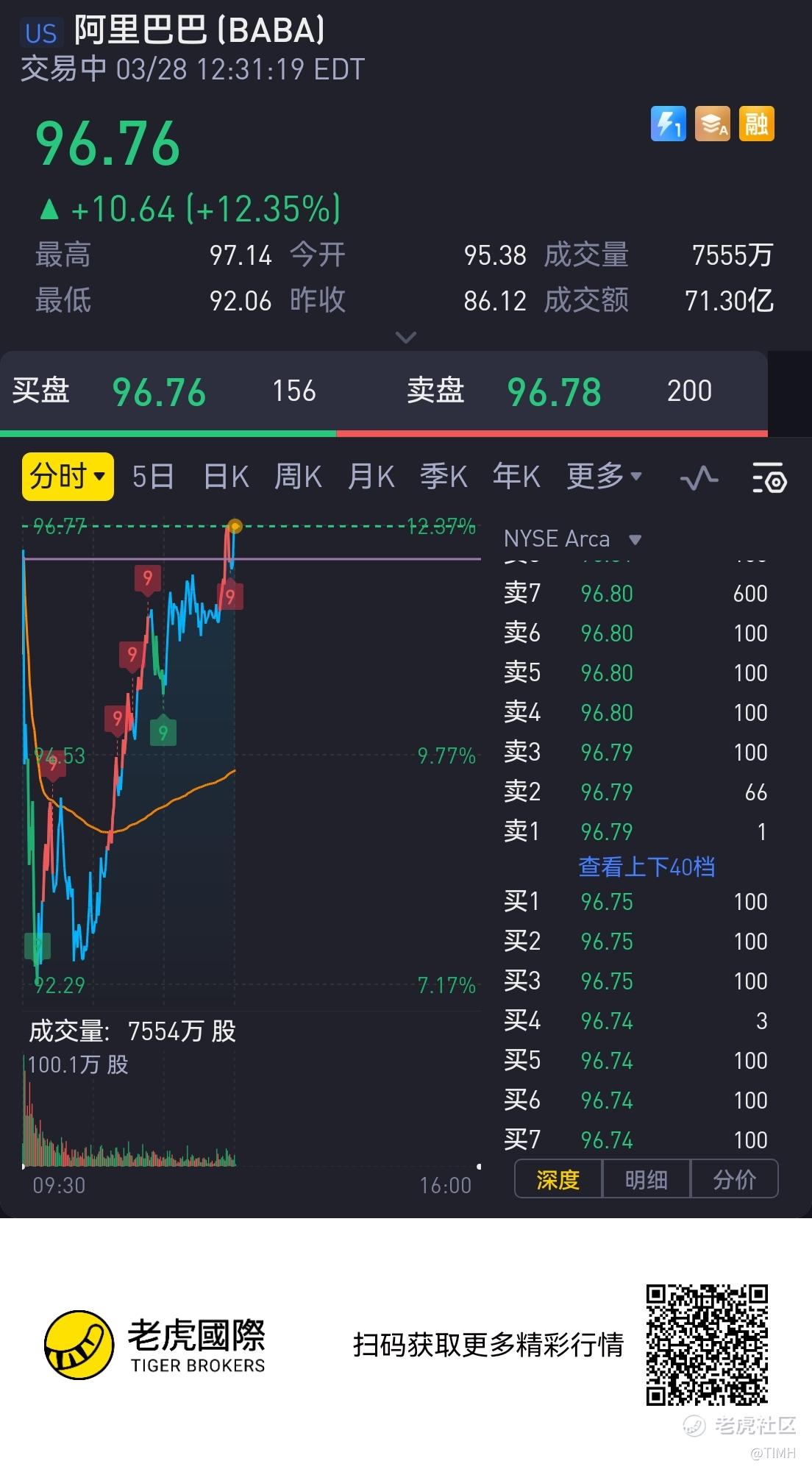
Task: Tap the 阿里巴巴 (BABA) stock title
Action: pos(199,31)
